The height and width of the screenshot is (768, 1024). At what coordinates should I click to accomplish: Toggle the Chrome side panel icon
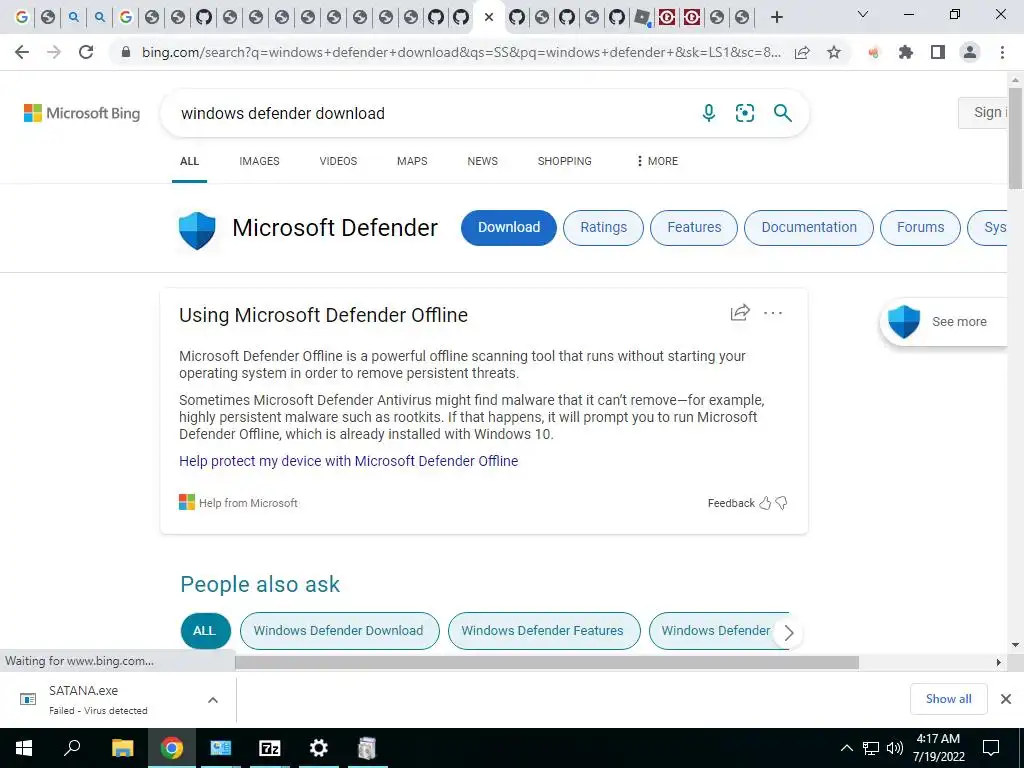coord(938,52)
